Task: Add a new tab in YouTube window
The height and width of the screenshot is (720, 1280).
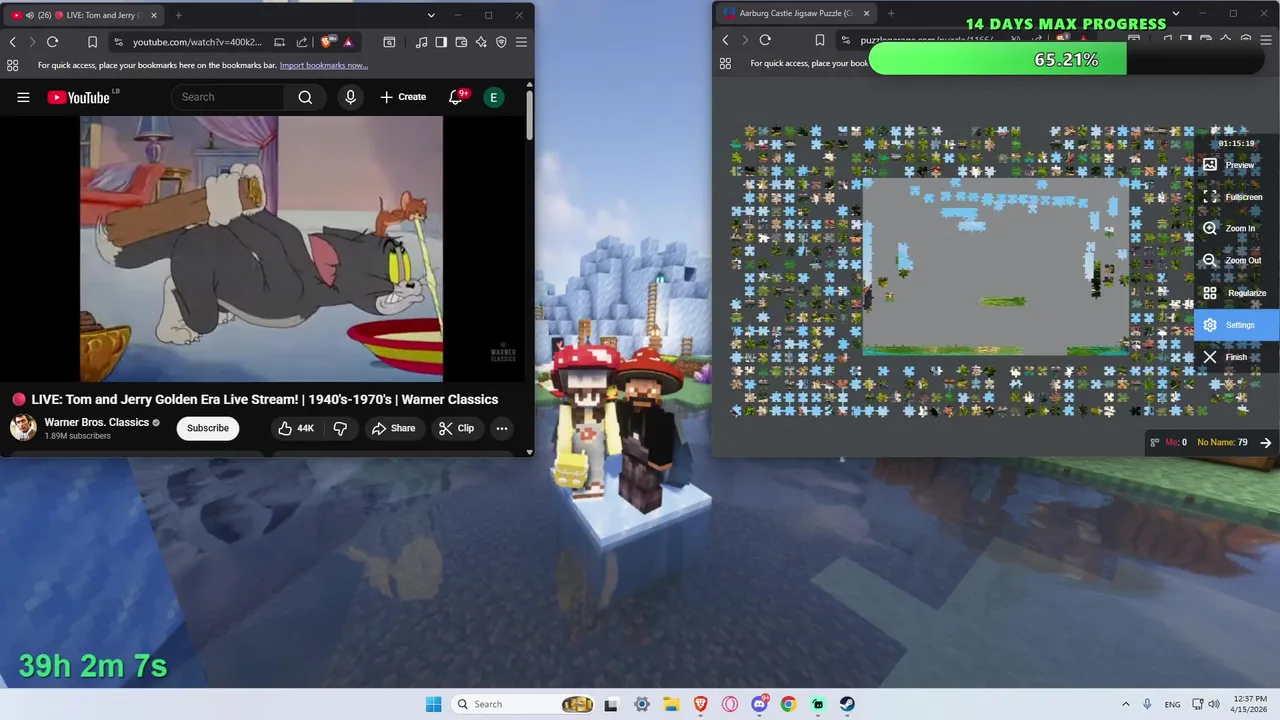Action: pos(178,15)
